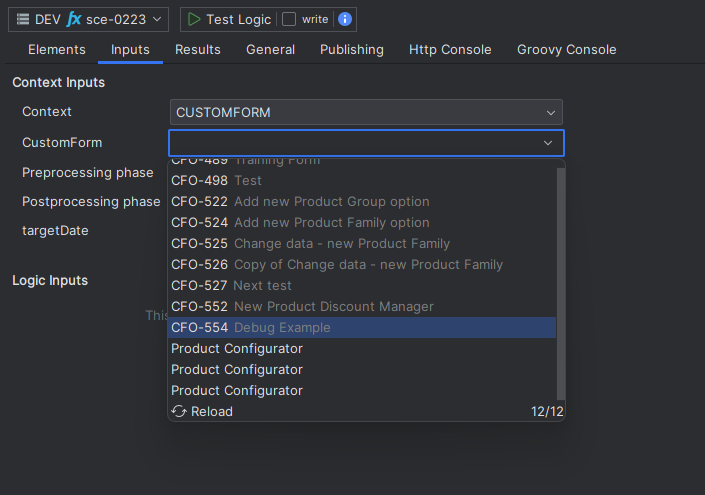
Task: Click the Preprocessing phase label
Action: 88,173
